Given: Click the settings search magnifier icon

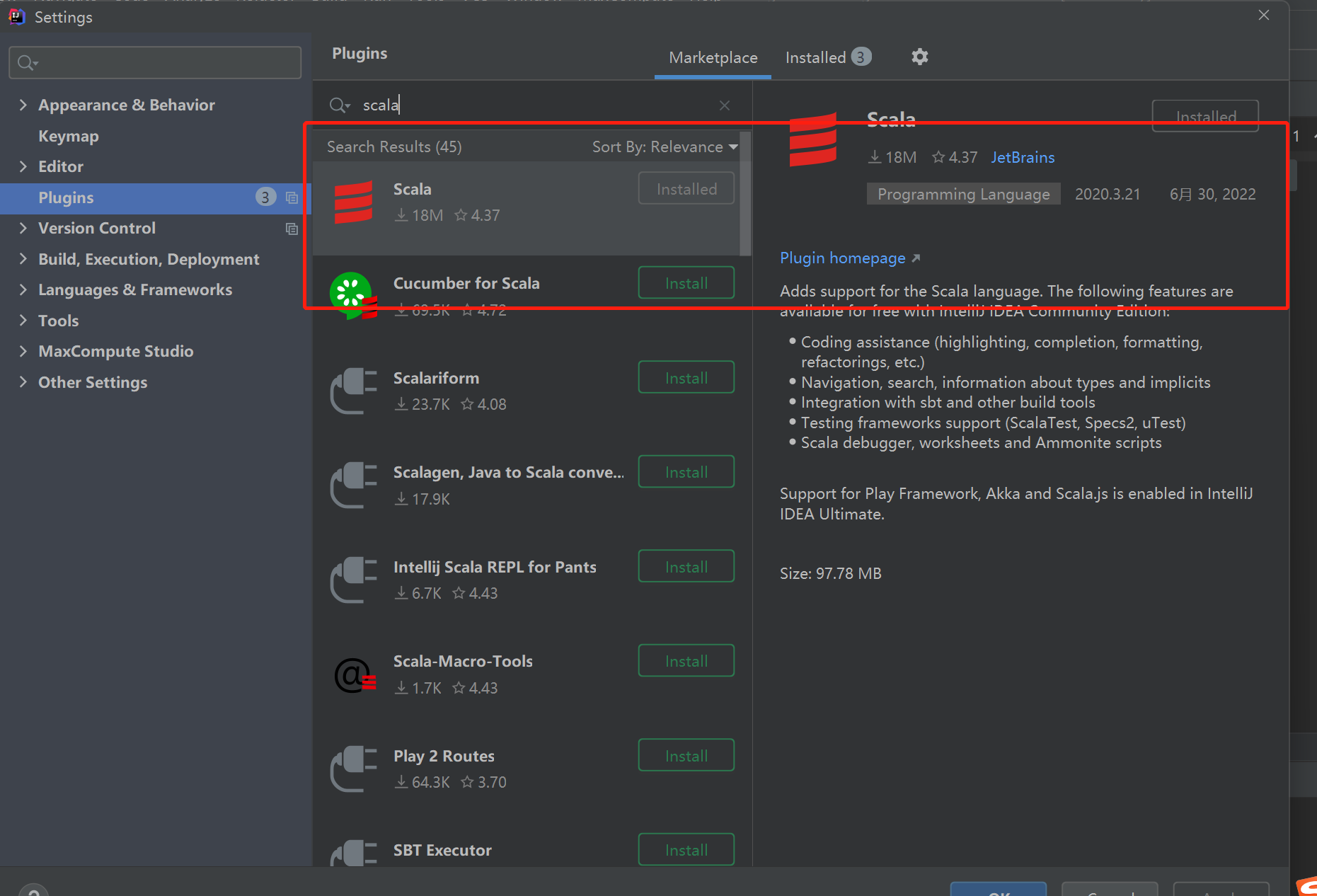Looking at the screenshot, I should pos(27,63).
